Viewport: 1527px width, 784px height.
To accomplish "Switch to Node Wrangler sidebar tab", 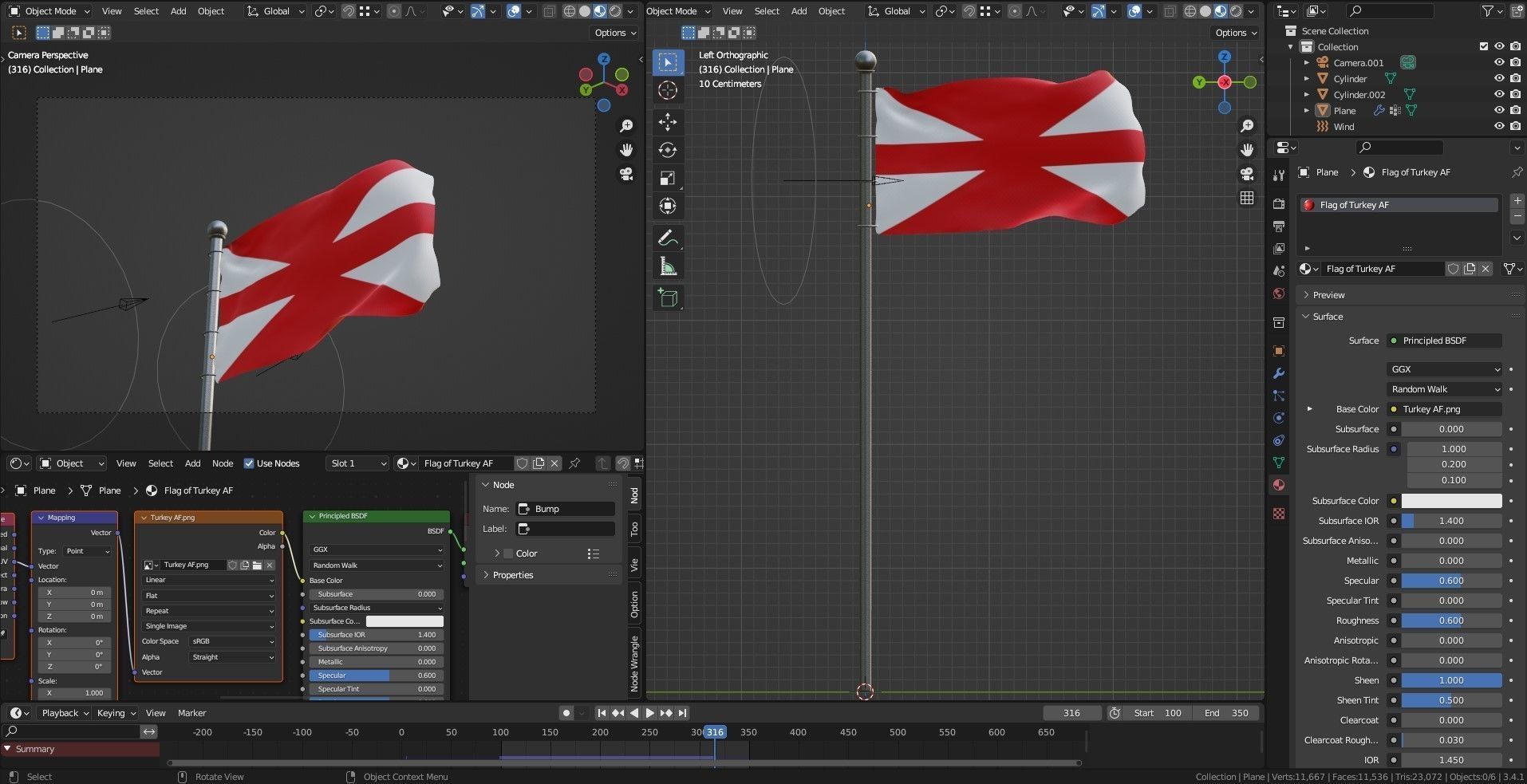I will [x=635, y=664].
